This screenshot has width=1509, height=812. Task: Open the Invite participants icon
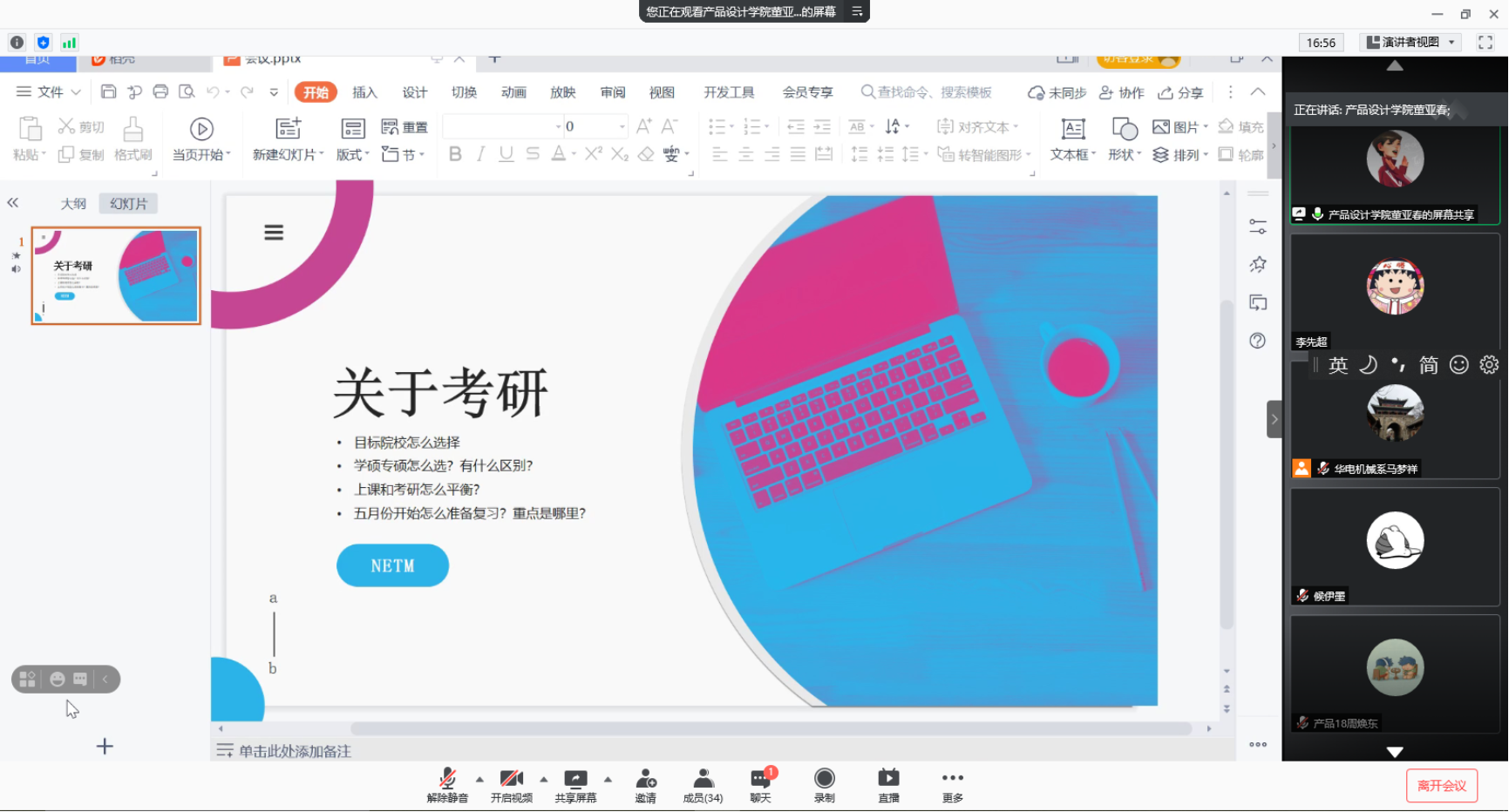[x=645, y=778]
